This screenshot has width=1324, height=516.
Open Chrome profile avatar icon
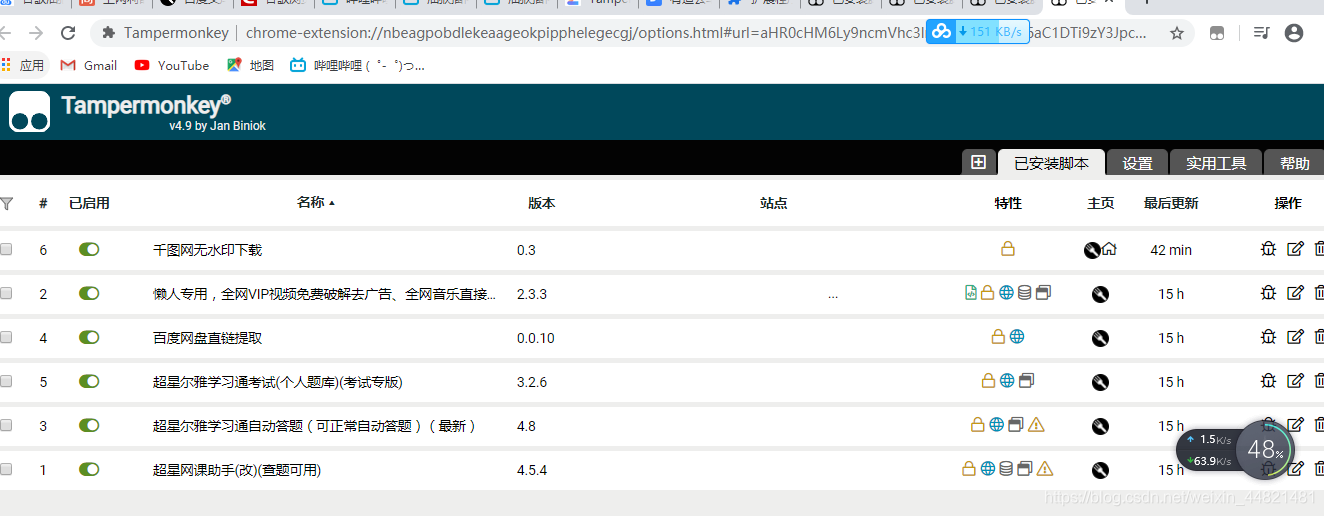pyautogui.click(x=1294, y=33)
